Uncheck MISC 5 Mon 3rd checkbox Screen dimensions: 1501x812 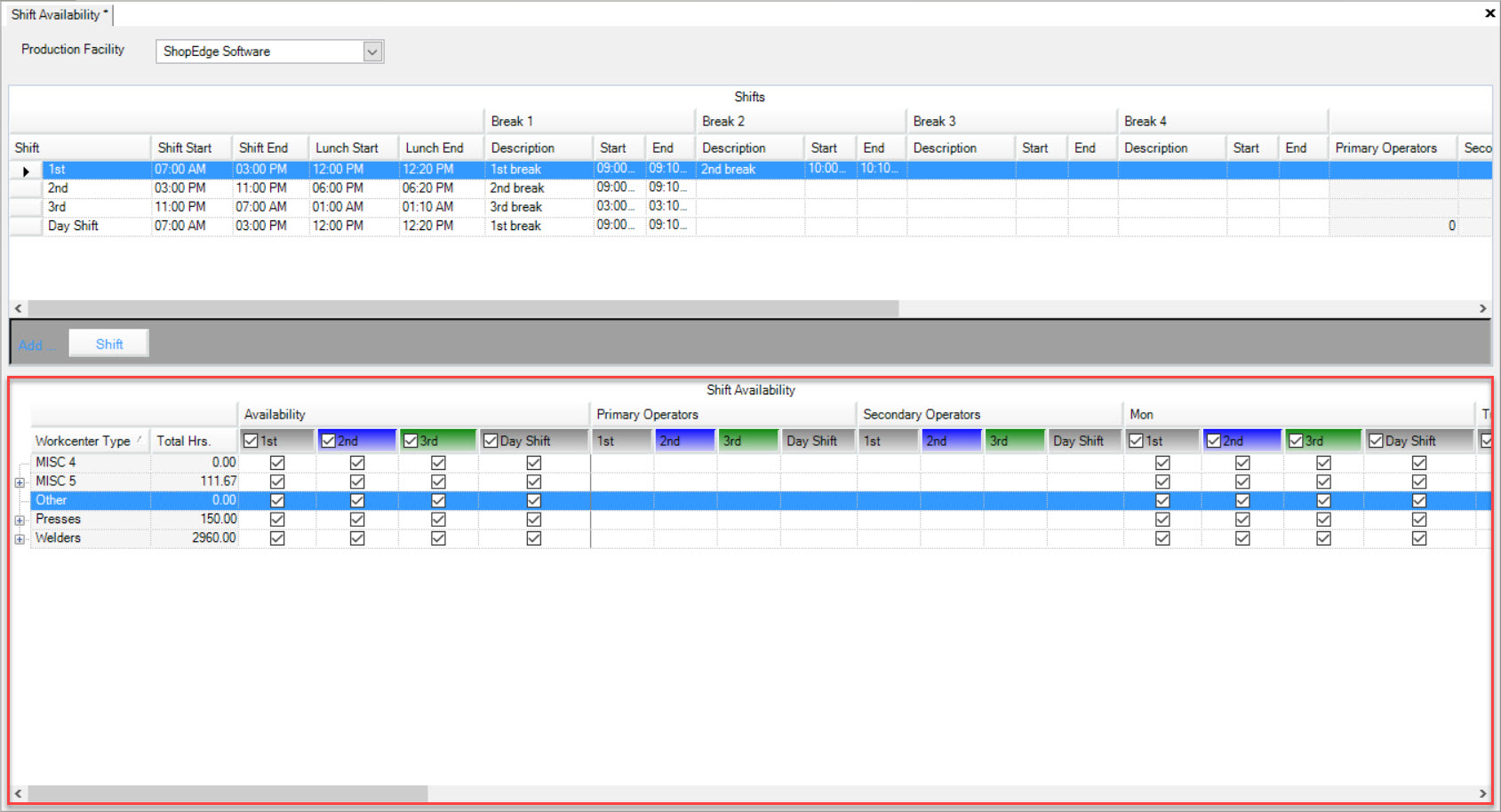pos(1323,482)
